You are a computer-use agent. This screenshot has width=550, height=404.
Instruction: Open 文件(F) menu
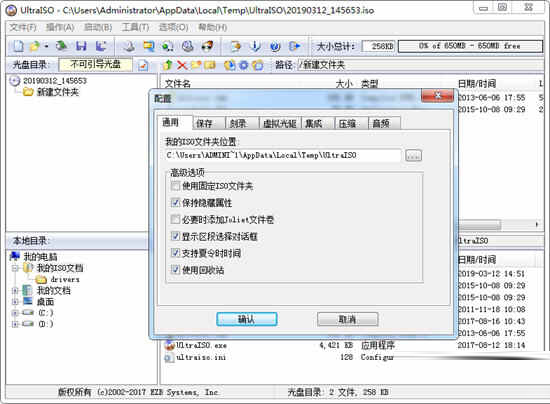(x=23, y=27)
